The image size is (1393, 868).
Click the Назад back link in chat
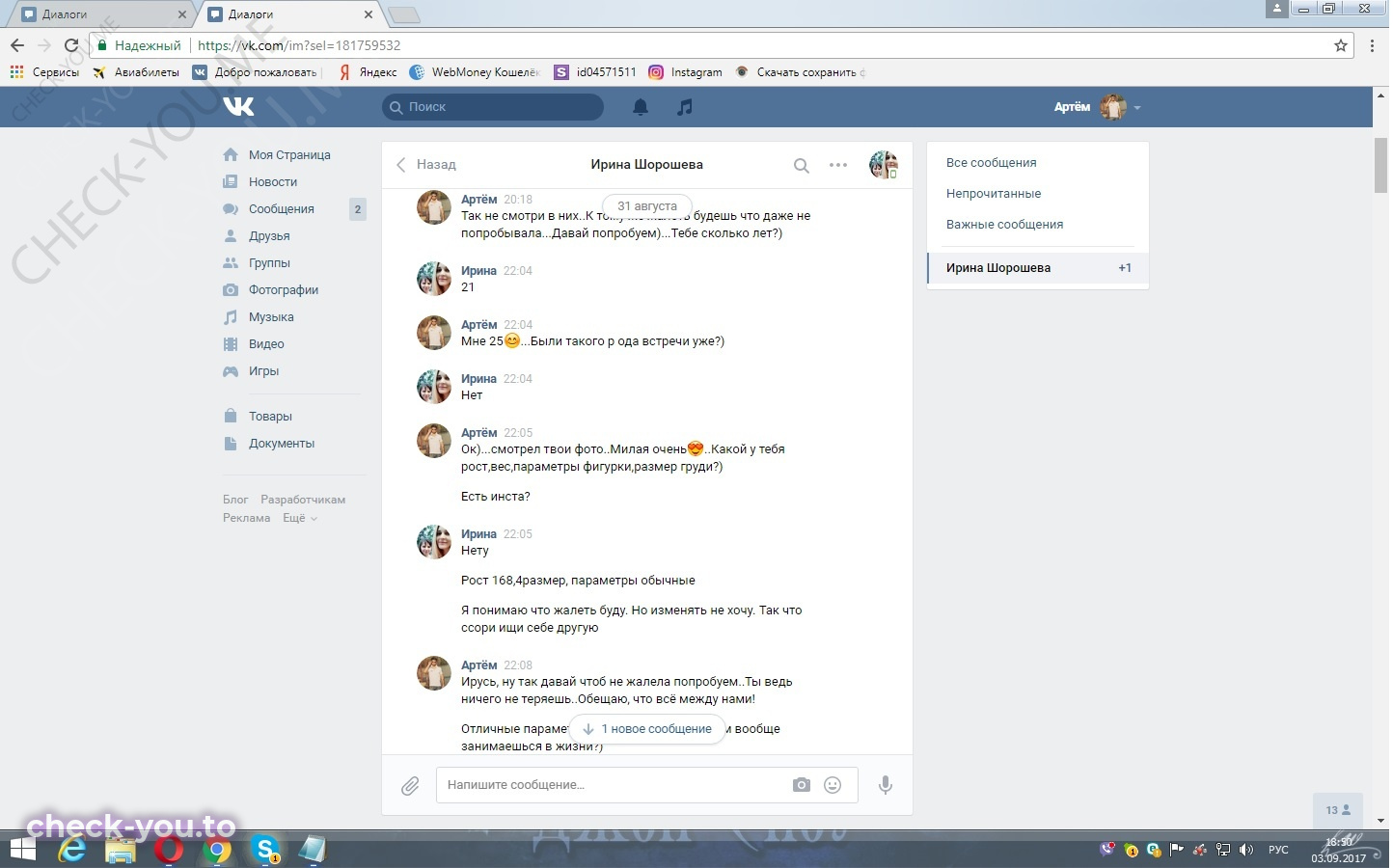click(426, 165)
